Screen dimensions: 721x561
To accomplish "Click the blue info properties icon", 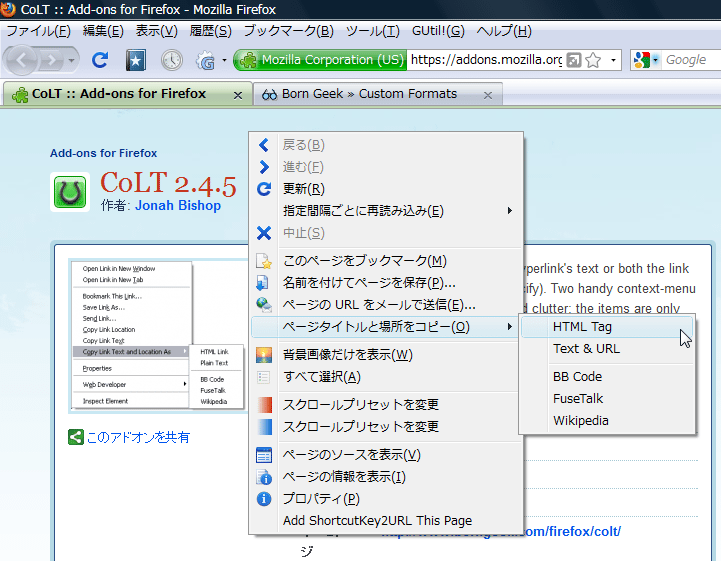I will (264, 499).
